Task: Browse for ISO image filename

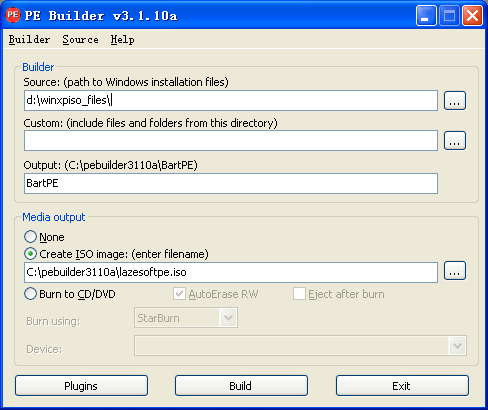Action: click(x=455, y=271)
